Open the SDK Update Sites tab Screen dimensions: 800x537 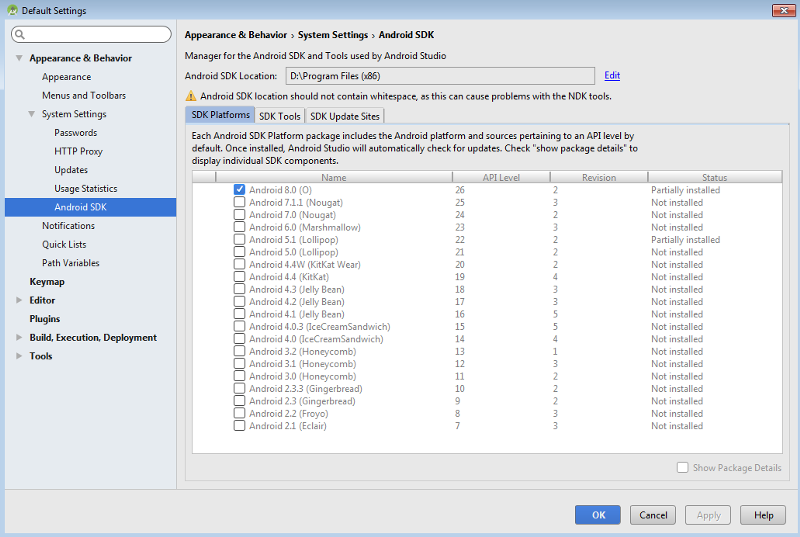point(345,116)
